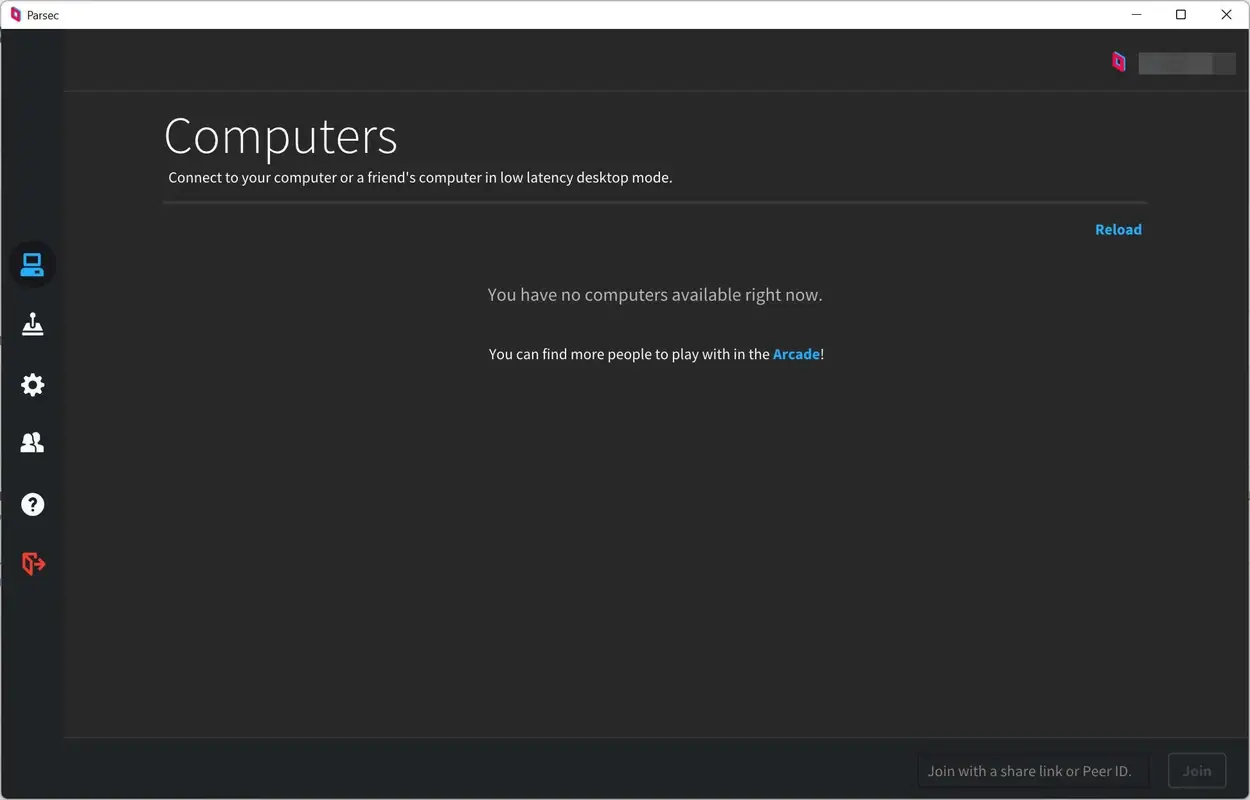Click the username box beside the avatar
Screen dimensions: 1250x800
[x=1187, y=62]
